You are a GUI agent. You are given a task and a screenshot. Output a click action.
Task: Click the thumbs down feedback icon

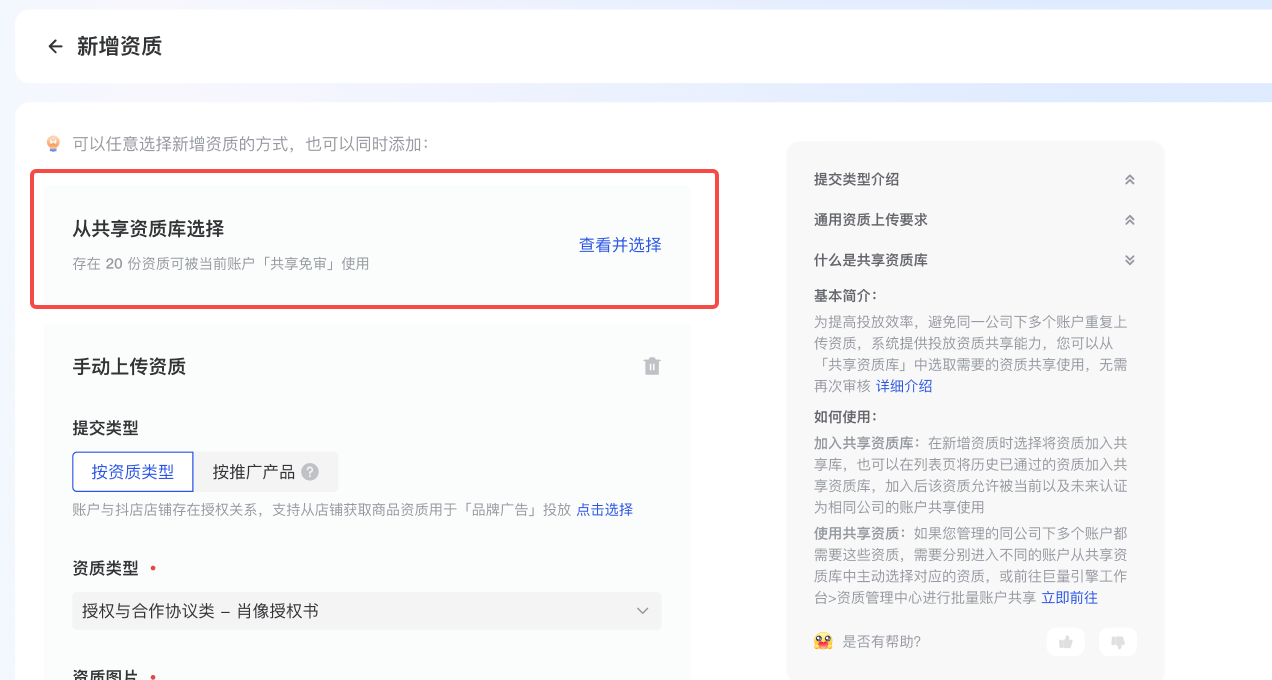[1118, 642]
